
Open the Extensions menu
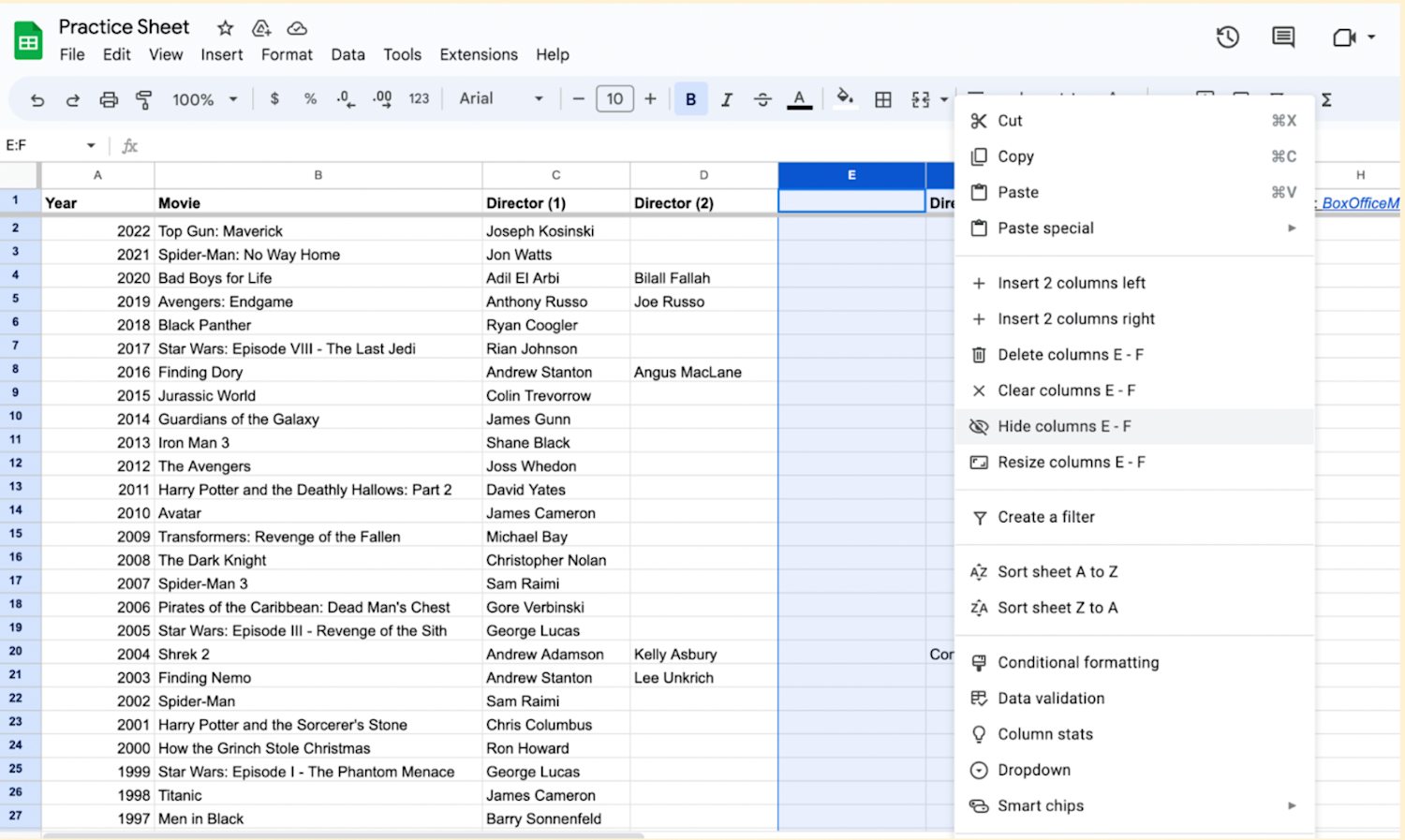(x=479, y=54)
